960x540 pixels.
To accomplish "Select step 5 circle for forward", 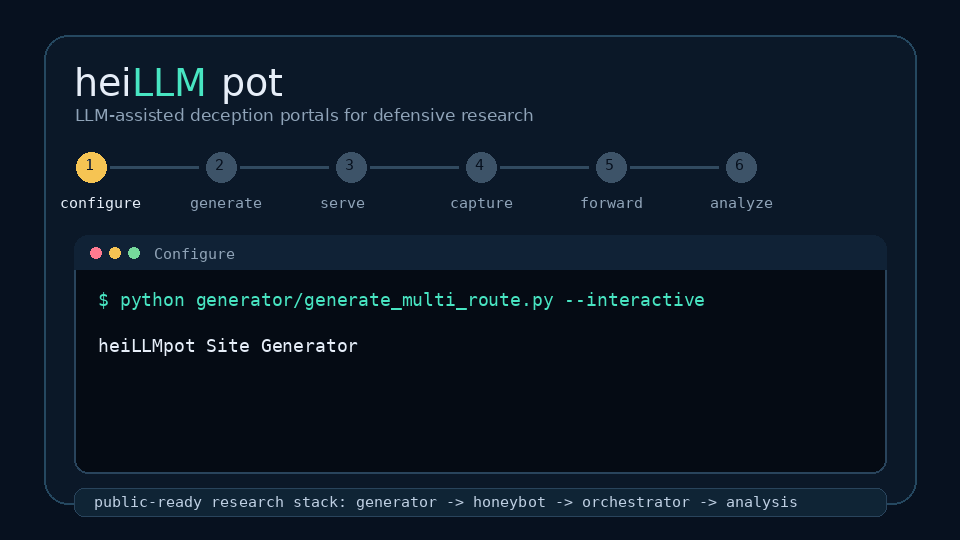I will 612,167.
